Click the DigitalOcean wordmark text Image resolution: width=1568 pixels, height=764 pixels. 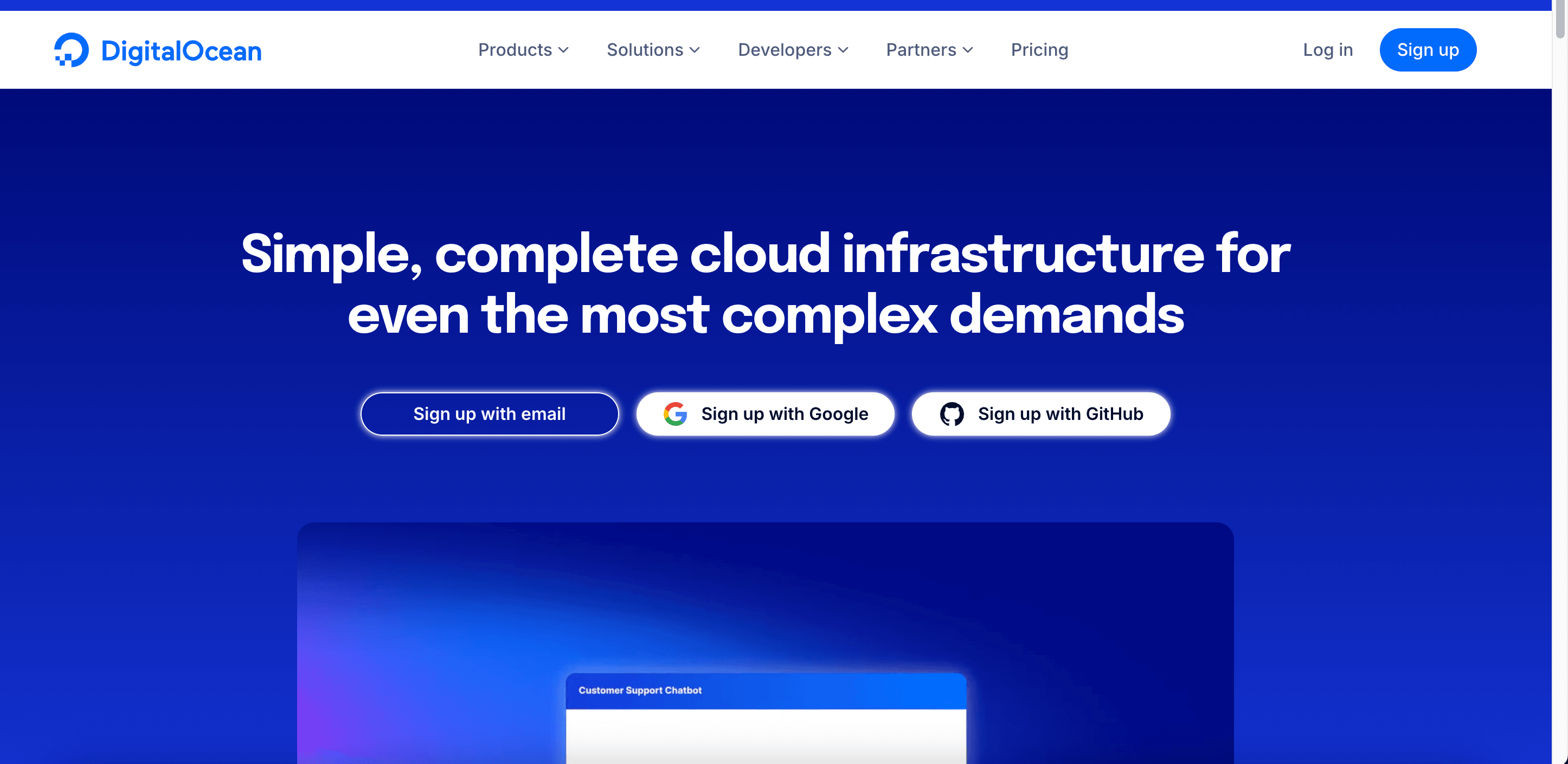[182, 51]
